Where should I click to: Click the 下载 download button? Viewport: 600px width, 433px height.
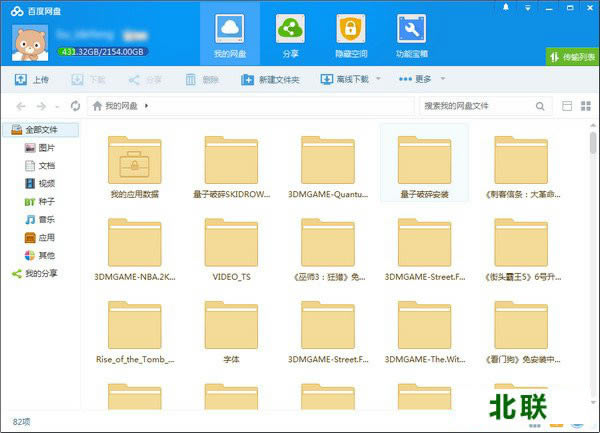pyautogui.click(x=88, y=80)
